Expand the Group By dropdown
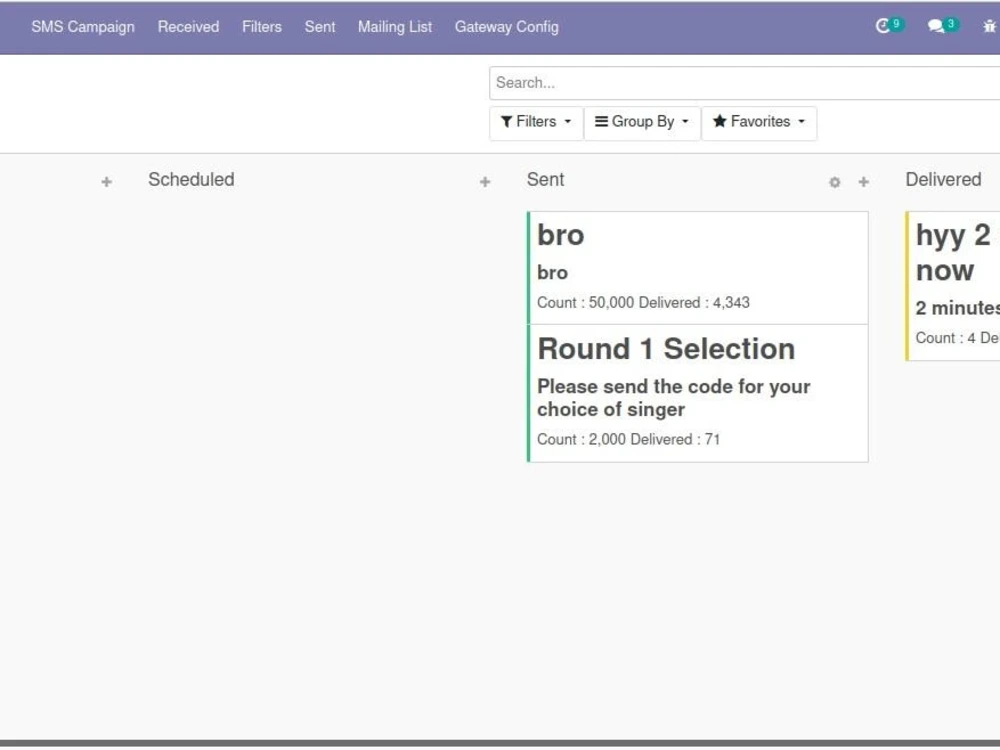Viewport: 1000px width, 750px height. 642,122
